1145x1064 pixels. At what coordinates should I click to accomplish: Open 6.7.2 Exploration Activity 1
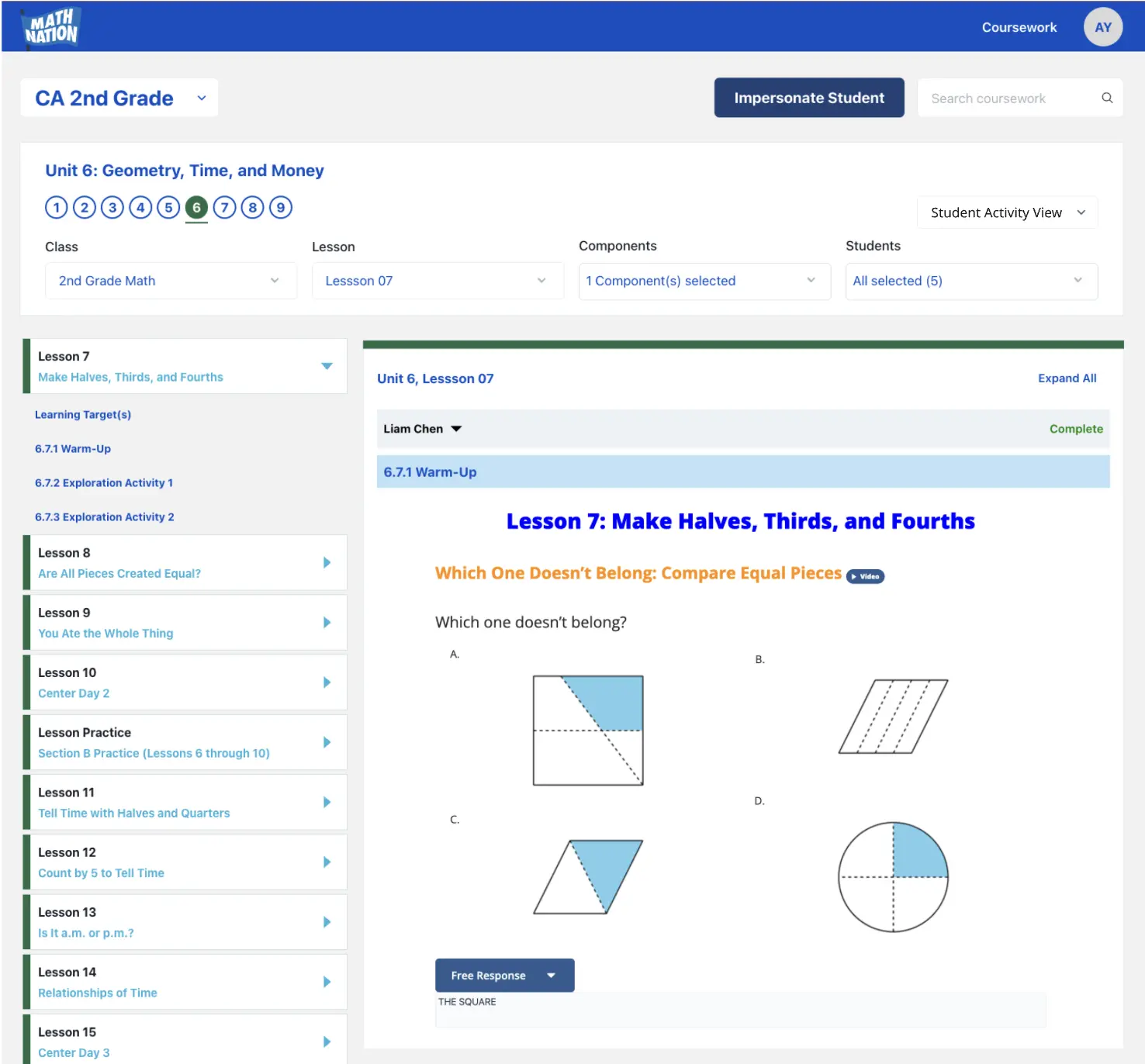(104, 482)
